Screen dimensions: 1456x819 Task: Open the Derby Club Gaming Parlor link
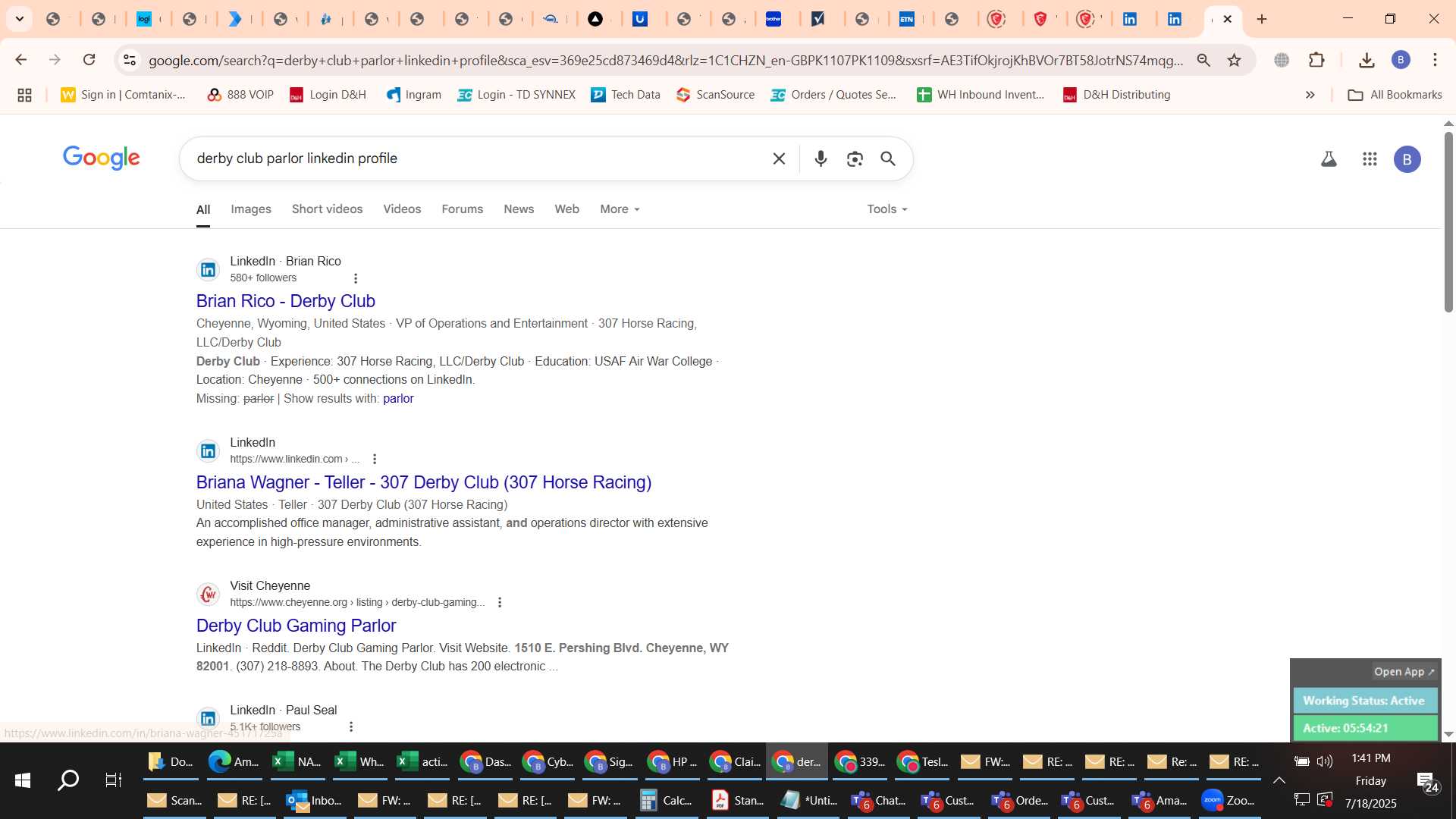(x=296, y=626)
